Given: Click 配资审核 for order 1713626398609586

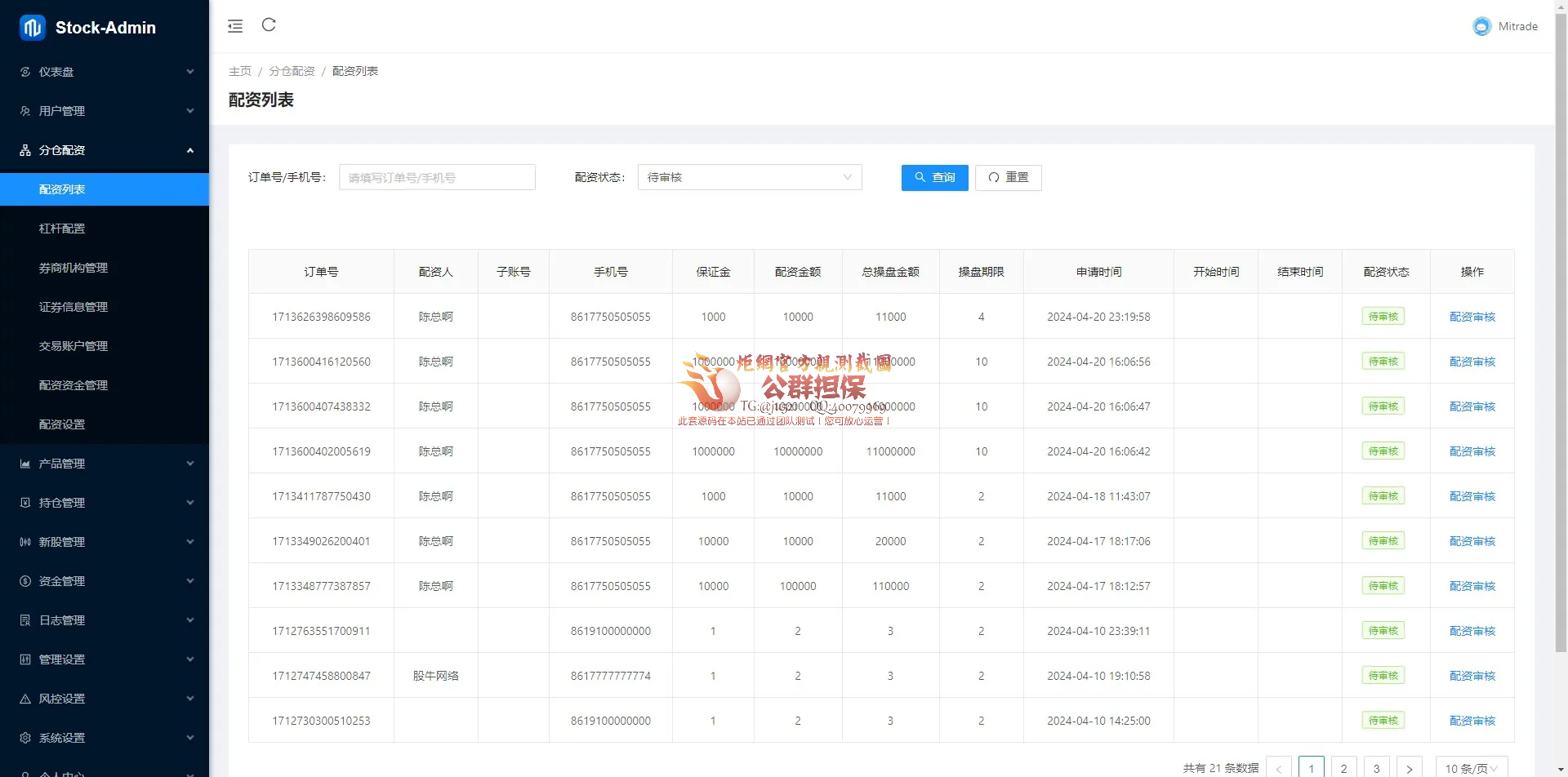Looking at the screenshot, I should click(x=1472, y=317).
